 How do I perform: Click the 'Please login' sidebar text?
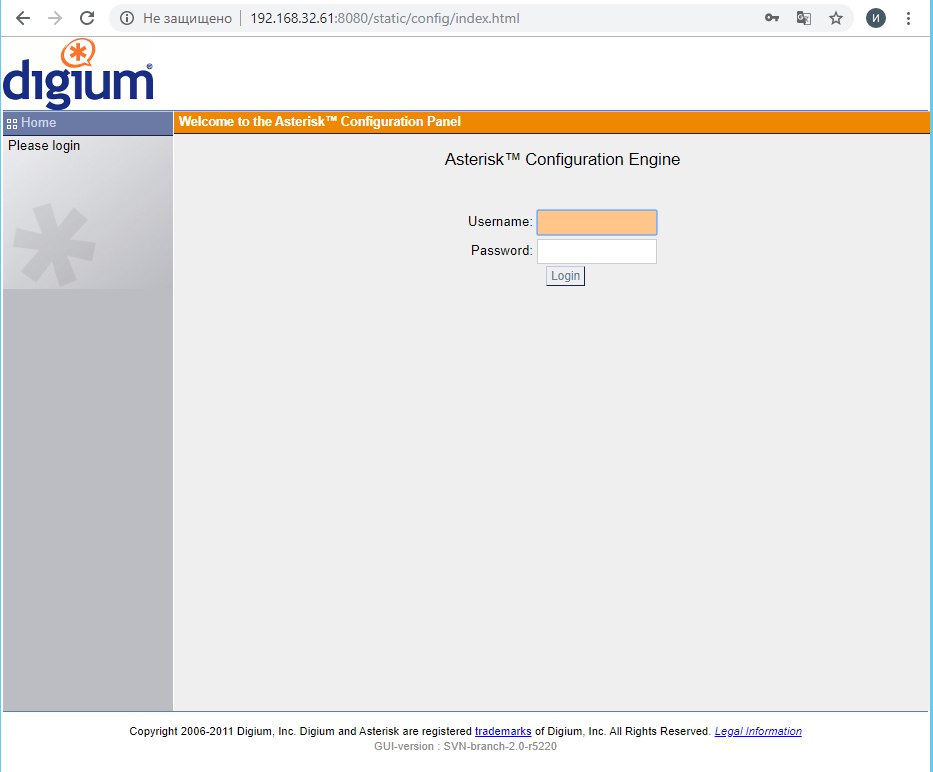(44, 146)
